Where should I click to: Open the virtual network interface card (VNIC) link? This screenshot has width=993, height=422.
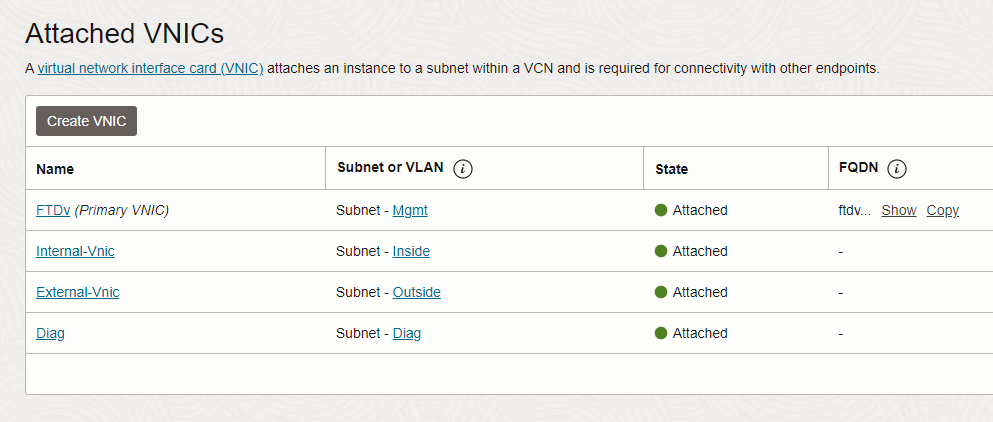click(150, 69)
